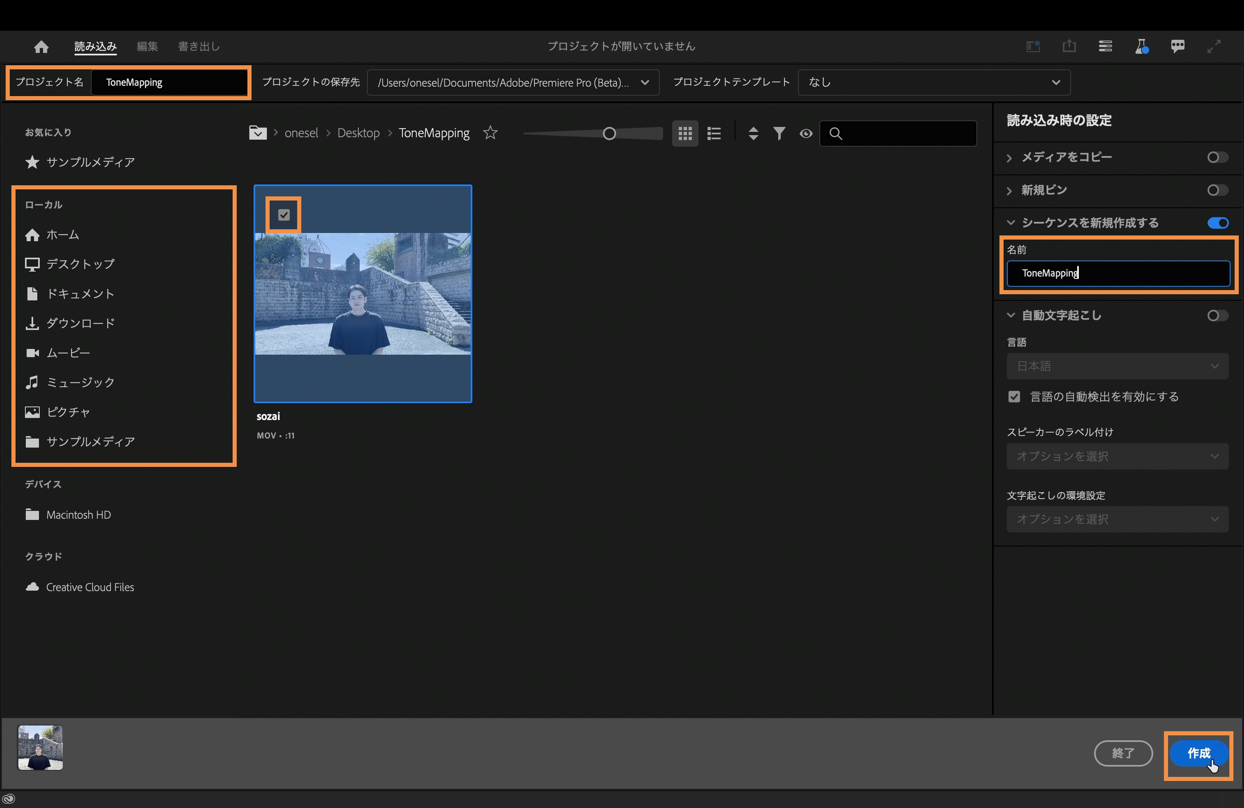Open the Quick Export share icon
Screen dimensions: 1244x808
tap(1069, 47)
